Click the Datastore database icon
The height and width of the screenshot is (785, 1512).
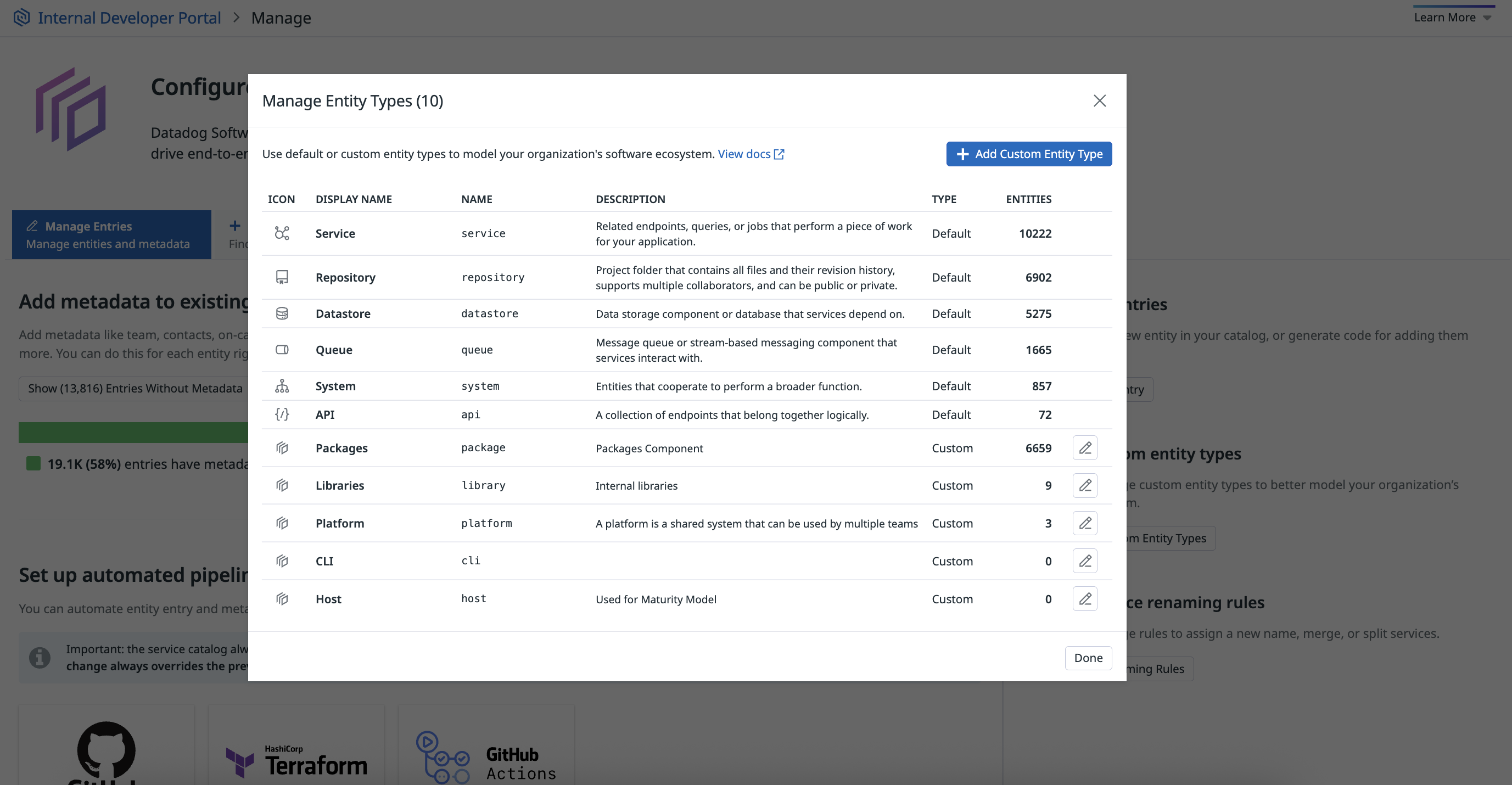[282, 313]
